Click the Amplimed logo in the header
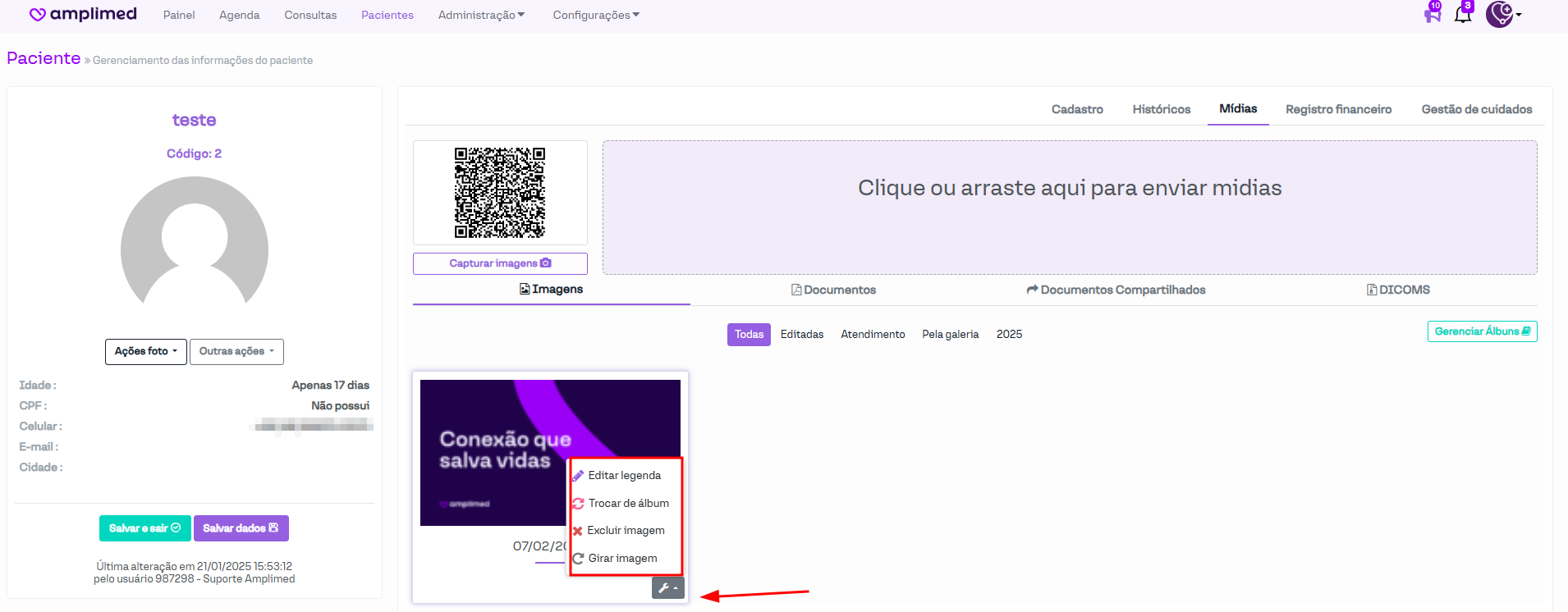Screen dimensions: 1568x612 coord(83,15)
